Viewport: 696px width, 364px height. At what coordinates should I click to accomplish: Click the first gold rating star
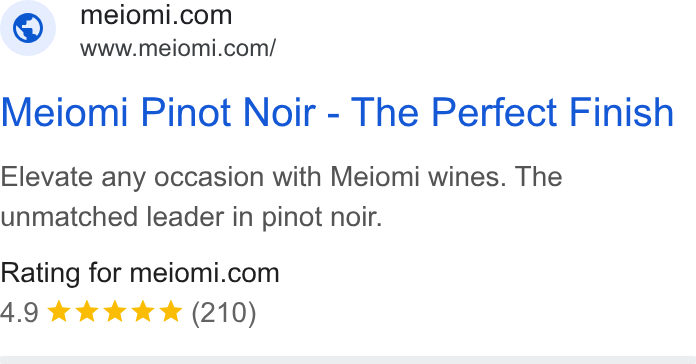[x=59, y=311]
